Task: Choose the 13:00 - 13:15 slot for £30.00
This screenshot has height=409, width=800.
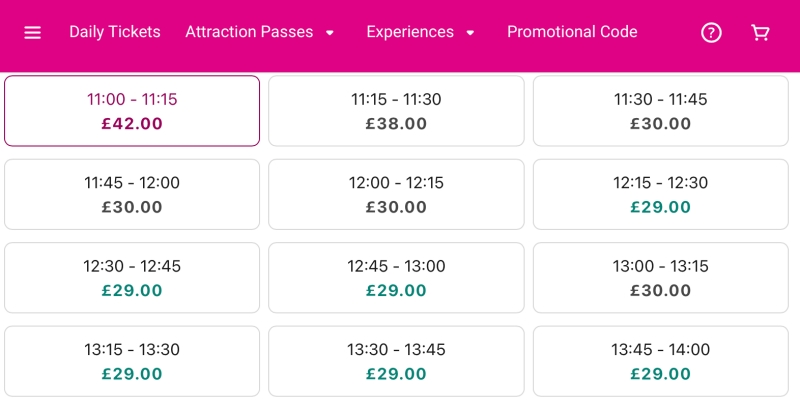Action: point(661,278)
